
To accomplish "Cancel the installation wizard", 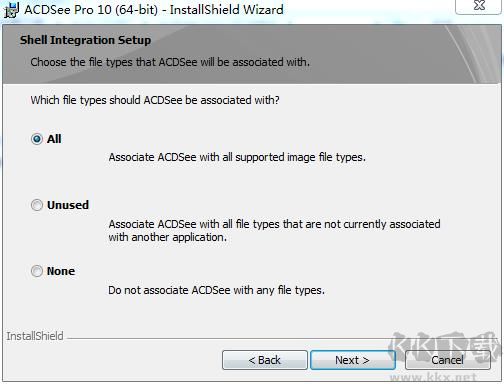I will (448, 360).
